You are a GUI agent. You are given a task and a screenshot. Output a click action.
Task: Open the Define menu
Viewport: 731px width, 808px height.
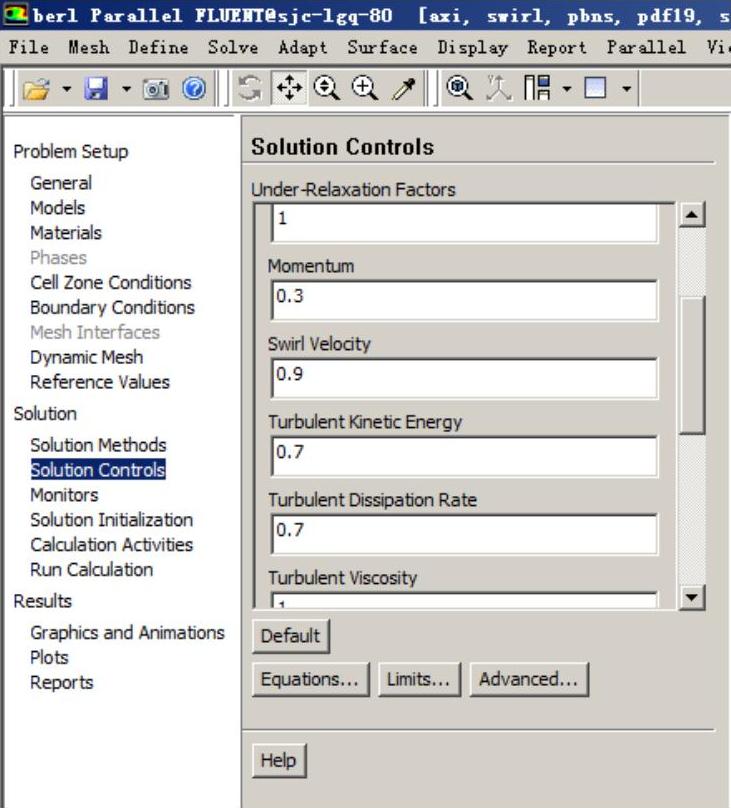pos(158,47)
